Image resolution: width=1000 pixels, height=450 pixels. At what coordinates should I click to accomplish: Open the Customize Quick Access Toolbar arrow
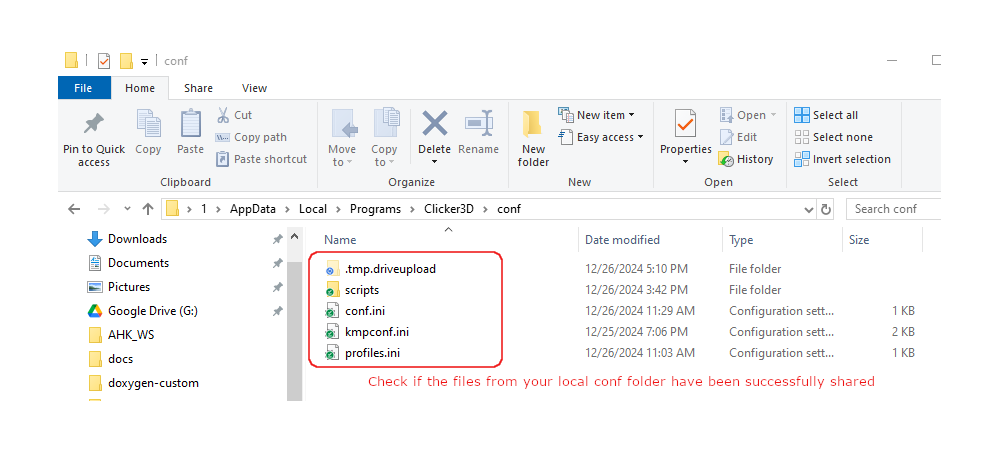[x=145, y=62]
